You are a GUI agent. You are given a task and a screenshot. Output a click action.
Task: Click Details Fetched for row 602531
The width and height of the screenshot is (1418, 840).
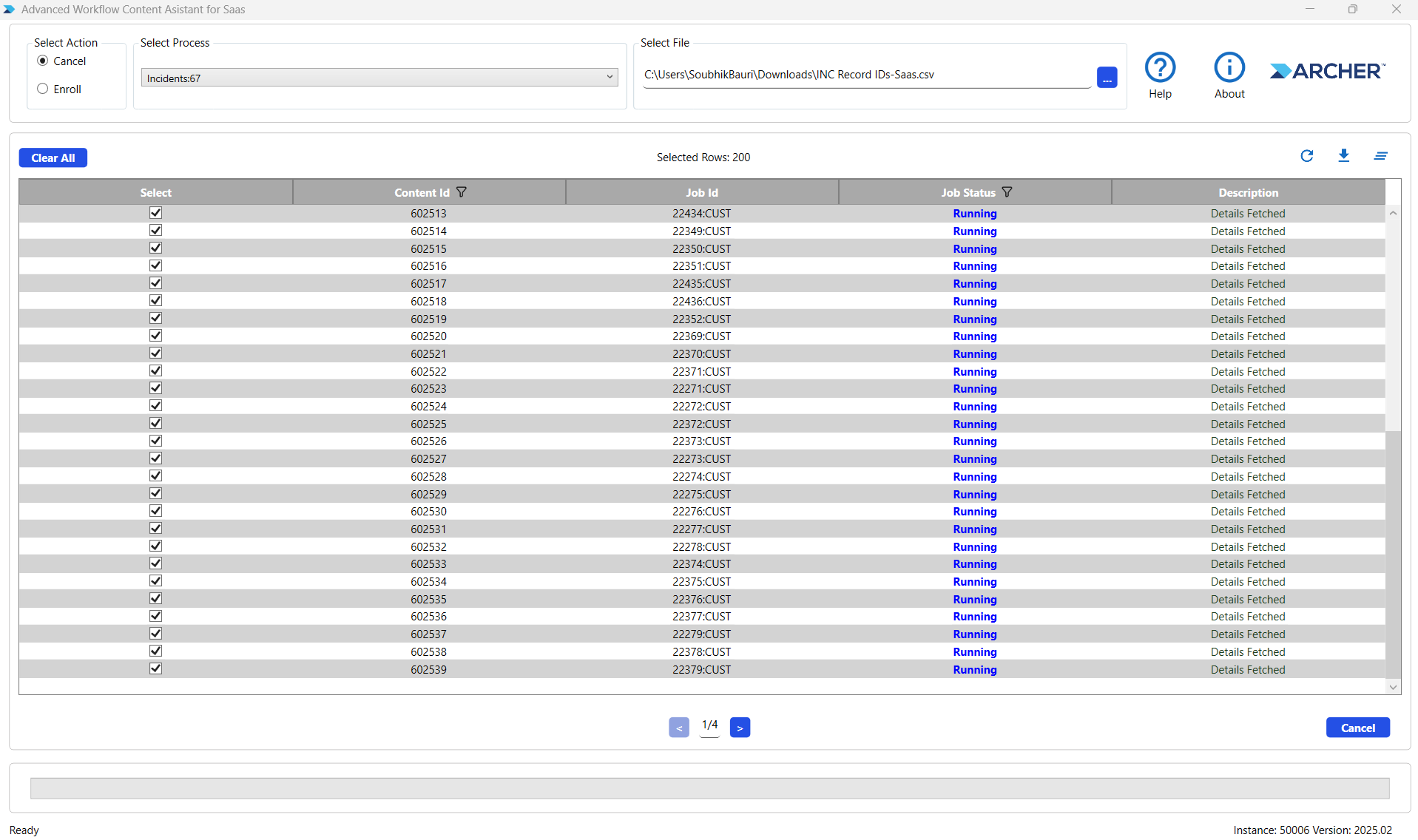(1248, 529)
